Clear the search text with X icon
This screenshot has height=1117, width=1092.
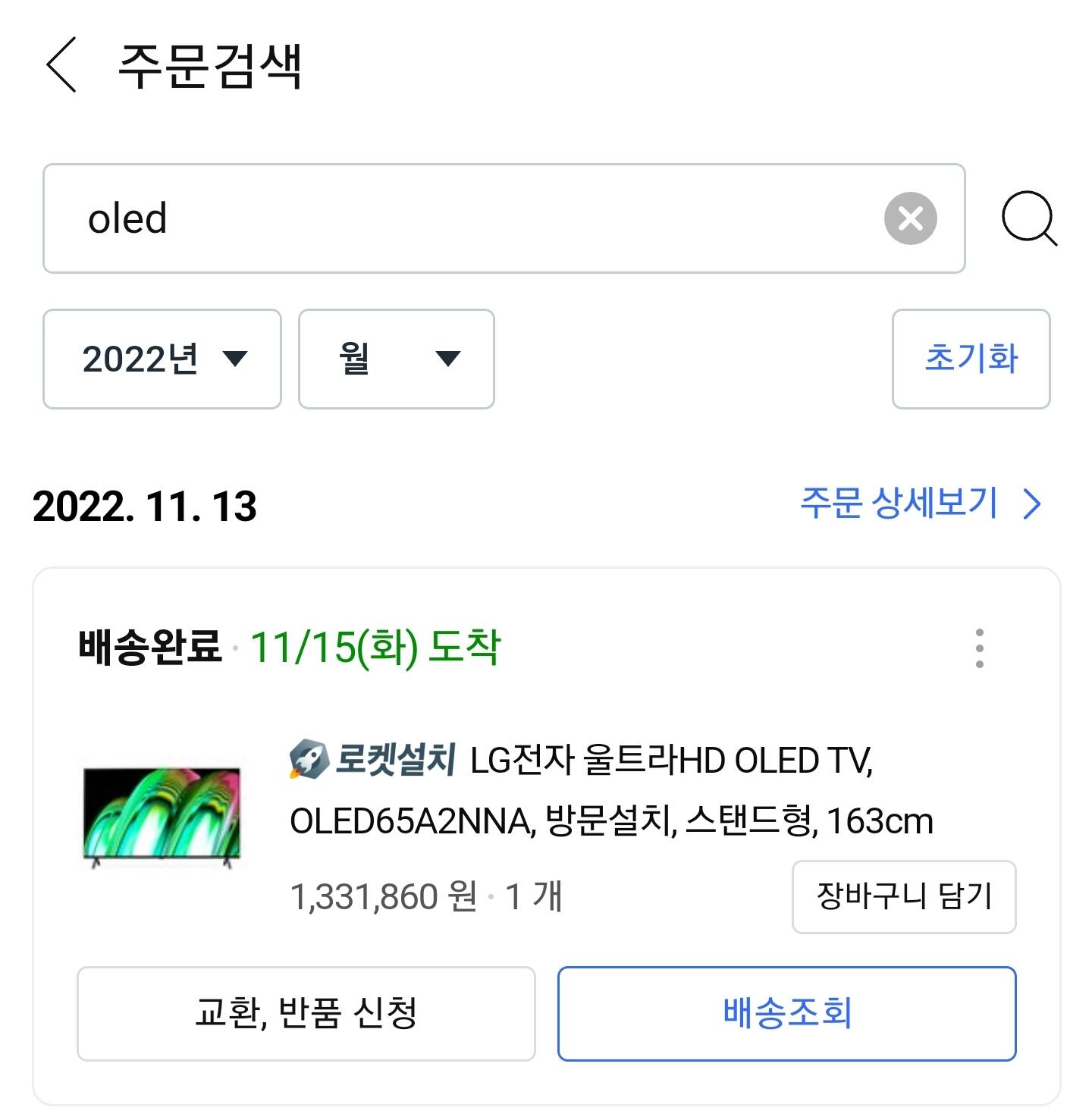coord(910,218)
